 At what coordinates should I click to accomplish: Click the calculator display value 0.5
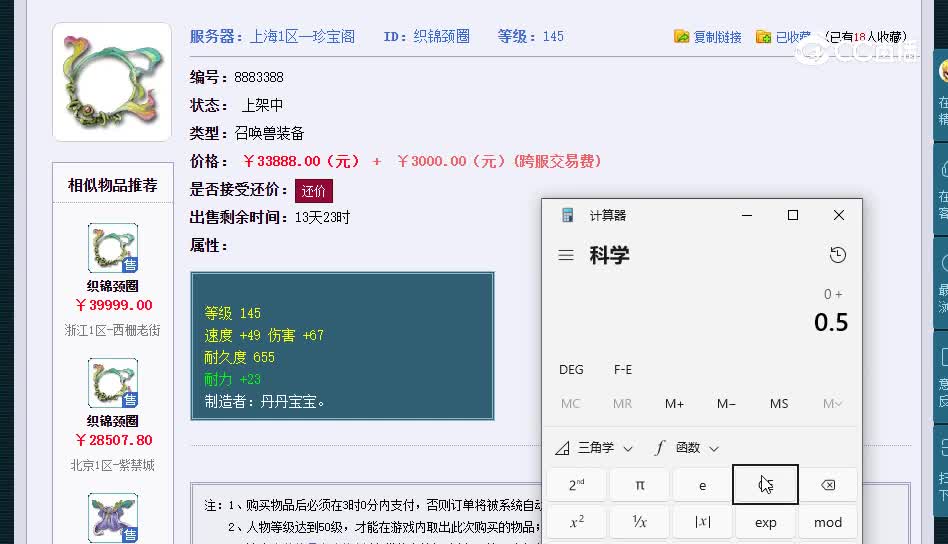pos(831,322)
